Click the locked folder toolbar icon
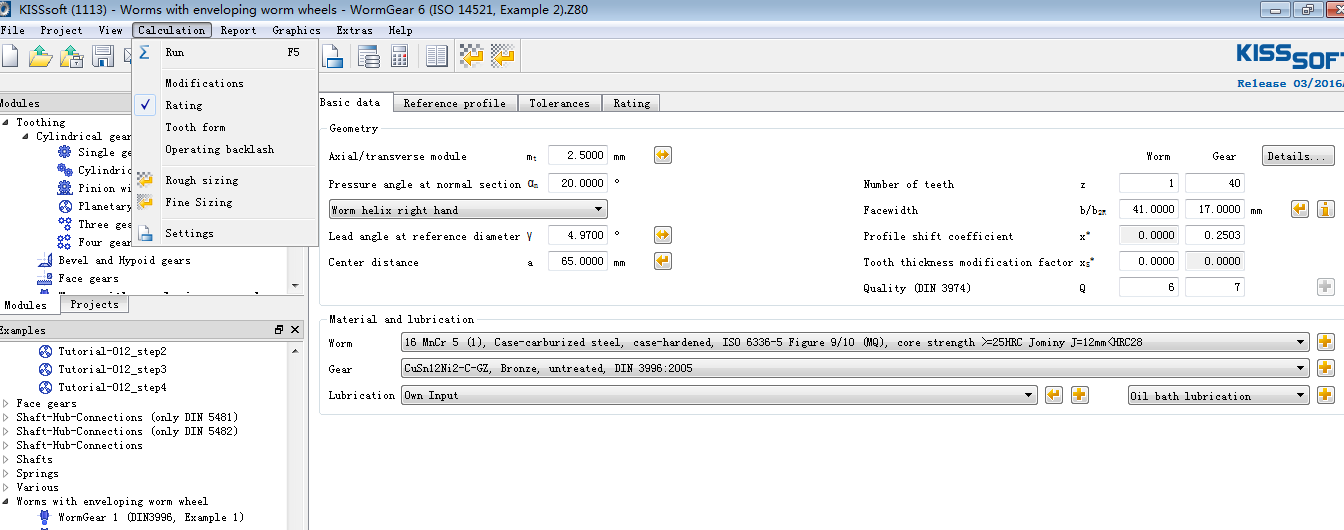1344x530 pixels. [x=71, y=56]
